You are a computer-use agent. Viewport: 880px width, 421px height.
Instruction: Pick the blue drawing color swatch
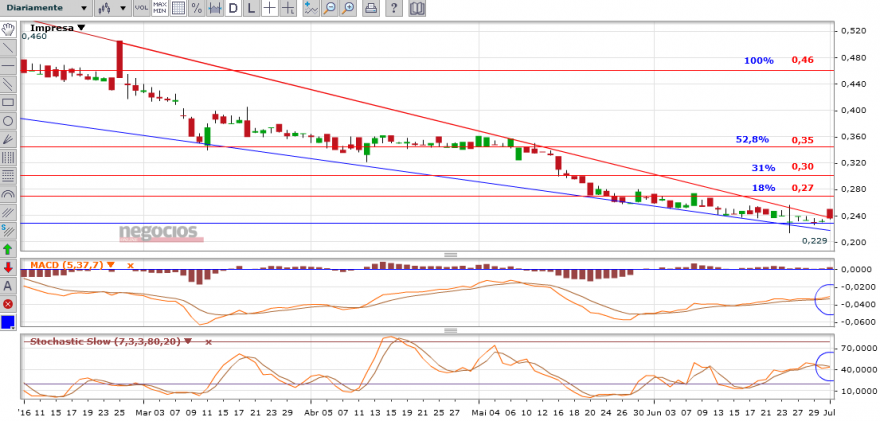tap(8, 323)
